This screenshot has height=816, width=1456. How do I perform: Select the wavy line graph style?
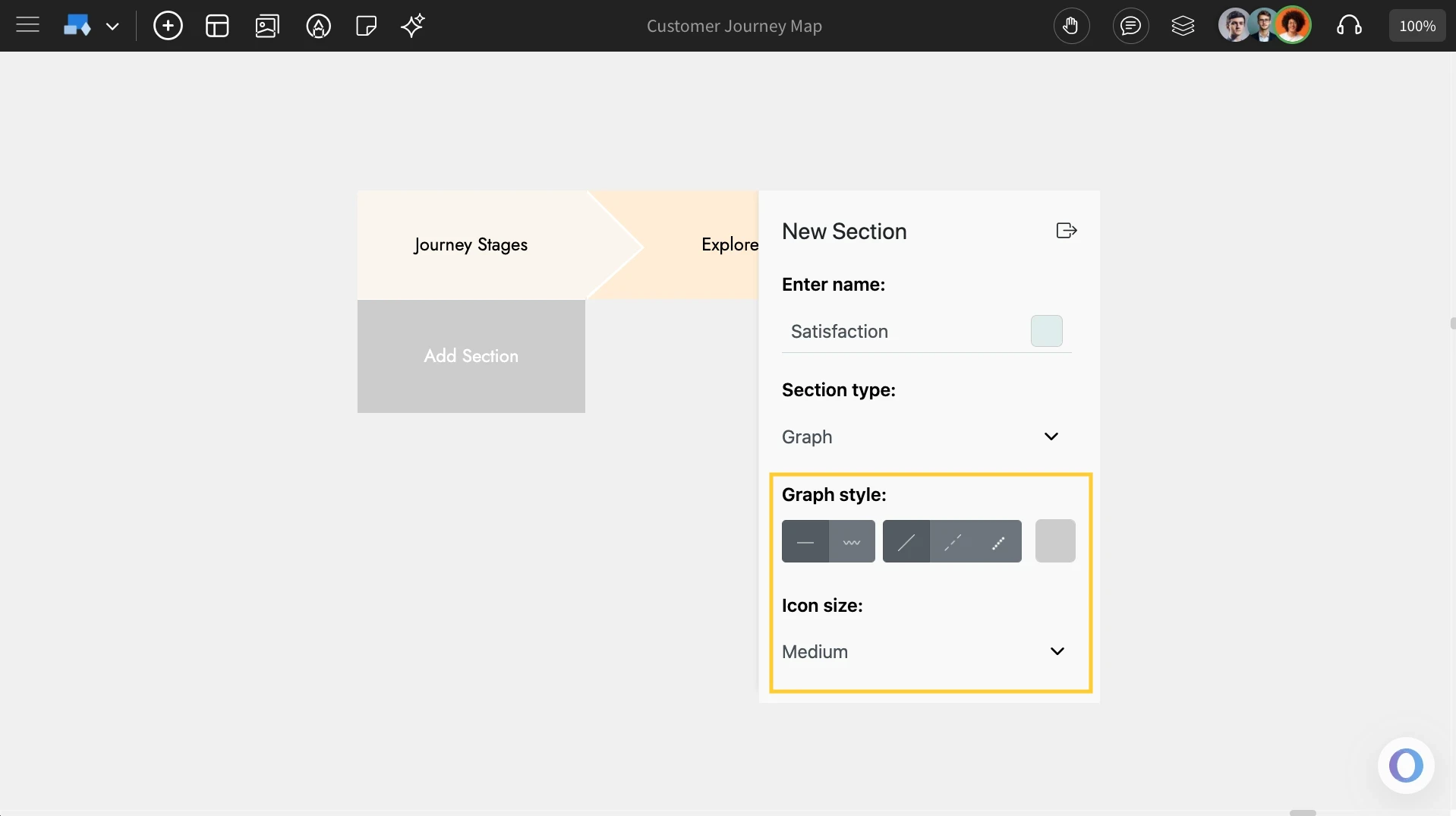(852, 541)
